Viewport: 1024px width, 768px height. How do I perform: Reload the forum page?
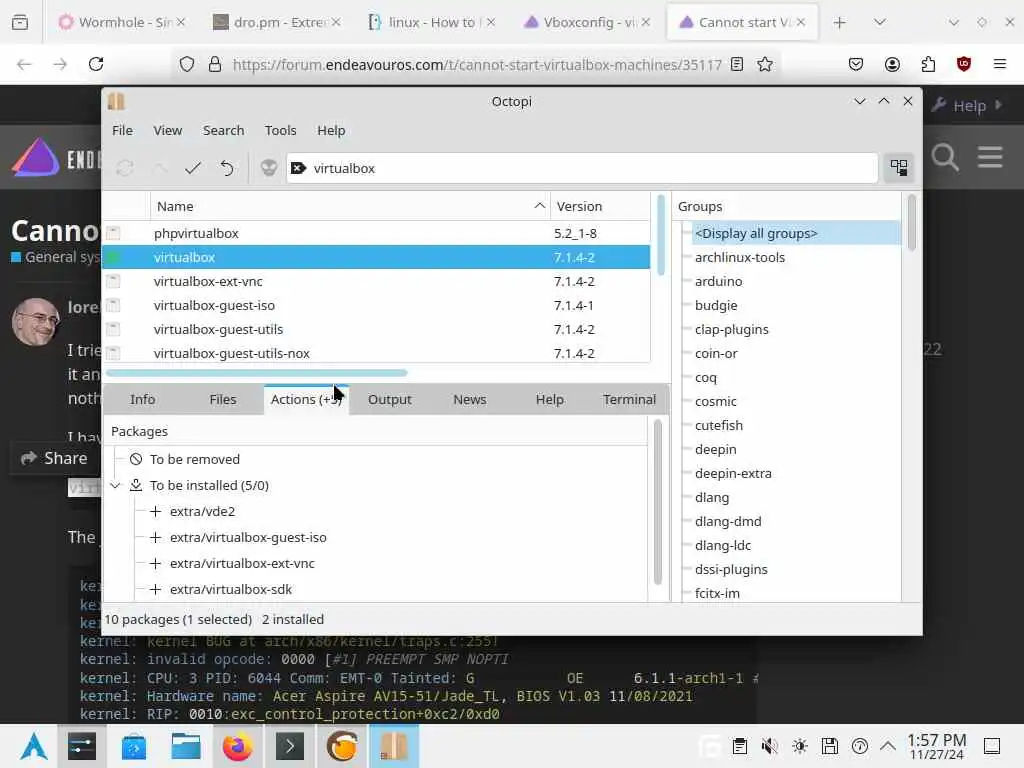pyautogui.click(x=96, y=64)
